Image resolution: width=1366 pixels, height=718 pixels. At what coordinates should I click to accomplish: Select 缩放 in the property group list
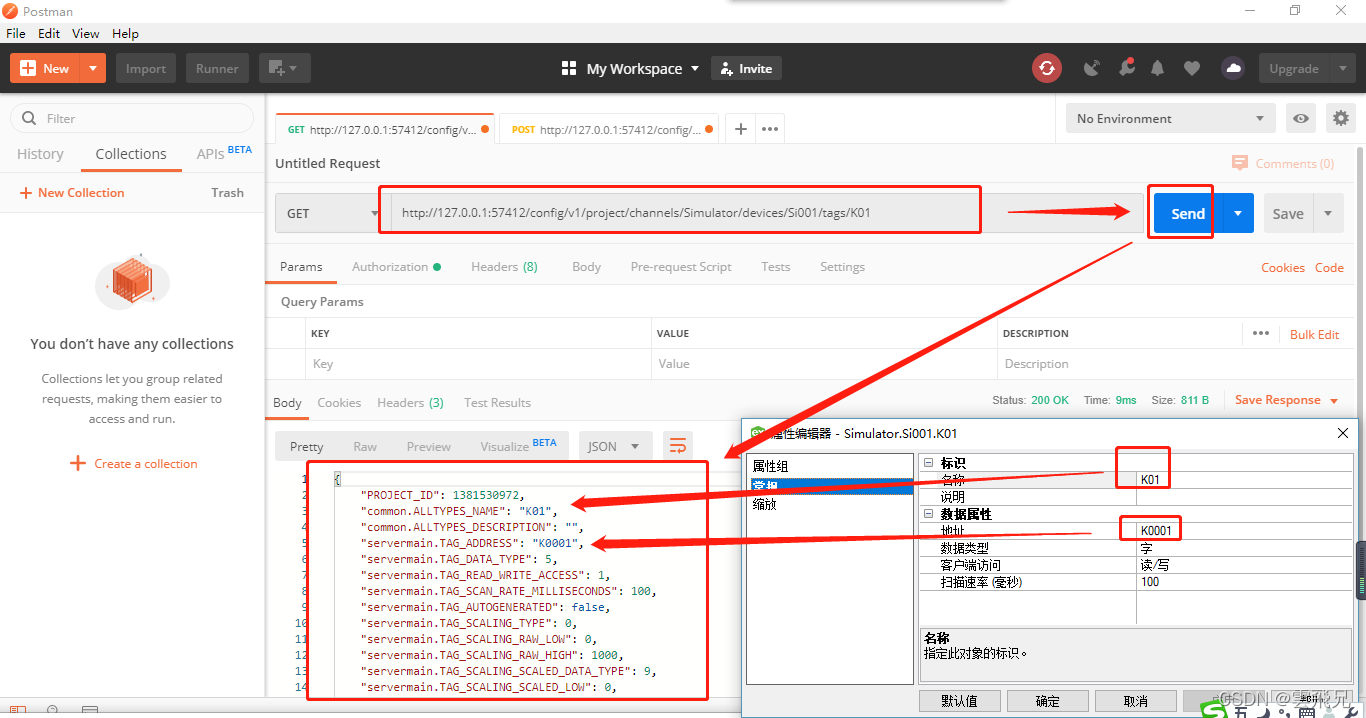point(764,504)
